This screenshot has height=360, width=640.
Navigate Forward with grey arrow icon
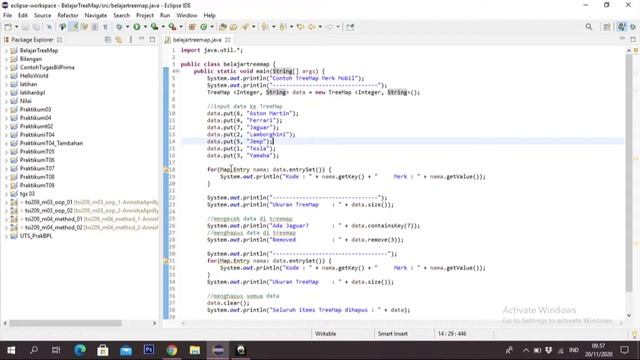[x=329, y=27]
